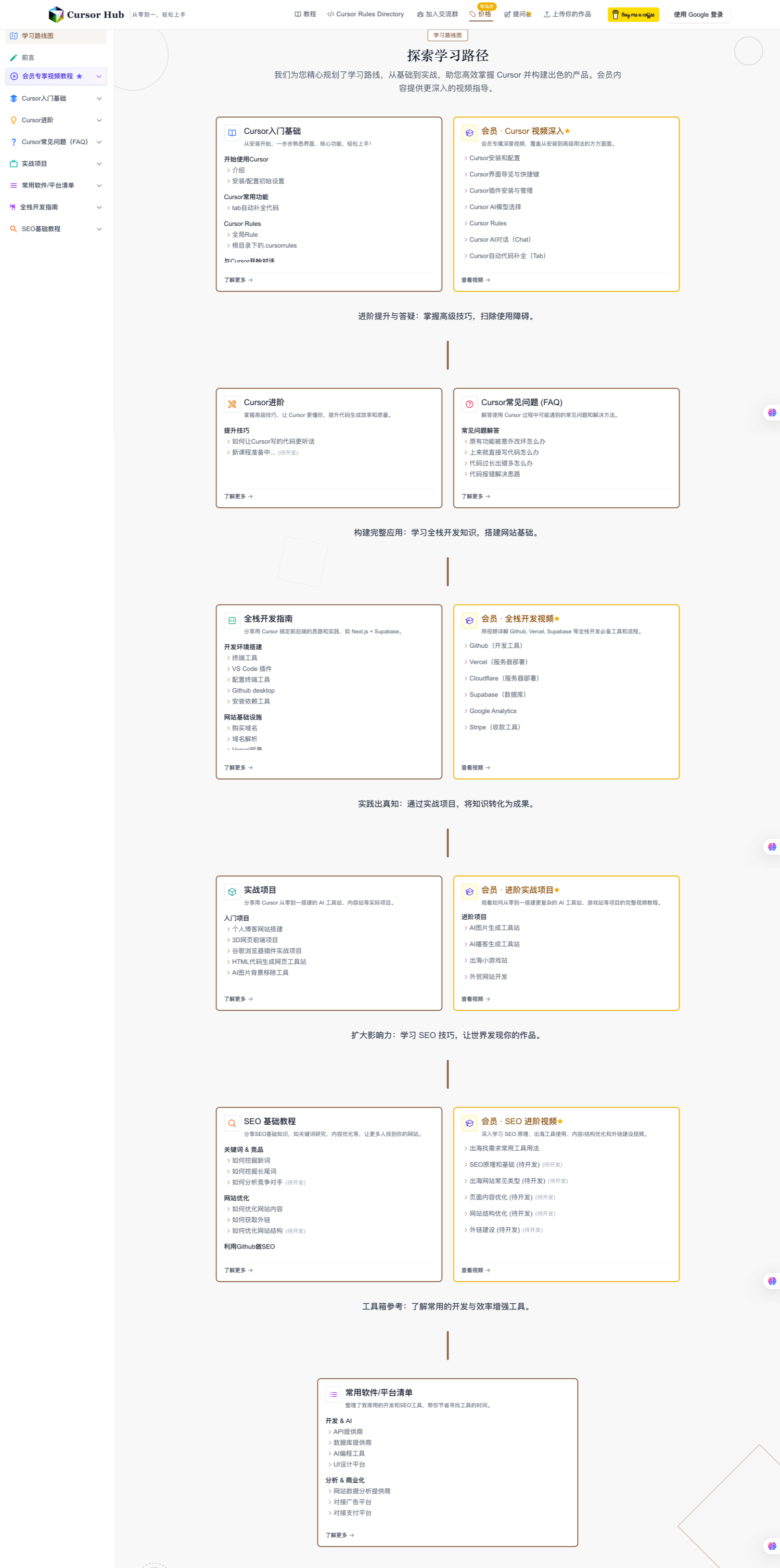Click 查看视频 on the 会员 · 全栈开发视频 card

[476, 767]
